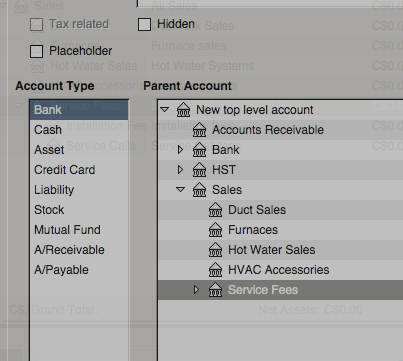Select HST as parent account
Image resolution: width=403 pixels, height=361 pixels.
click(224, 170)
